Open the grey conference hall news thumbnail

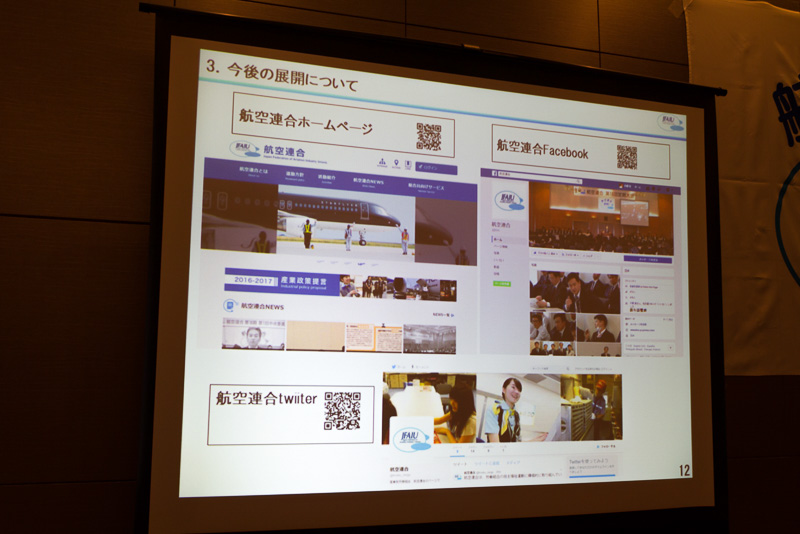tap(430, 339)
